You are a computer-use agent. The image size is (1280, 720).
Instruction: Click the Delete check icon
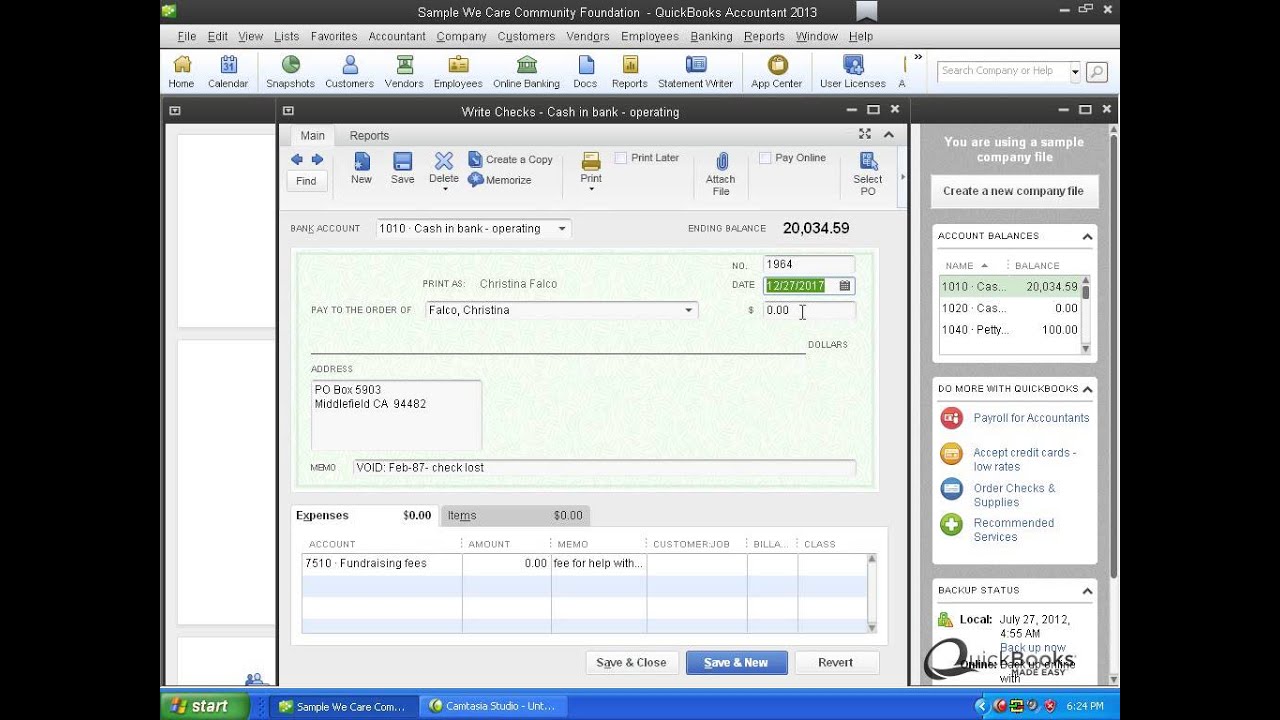(444, 161)
